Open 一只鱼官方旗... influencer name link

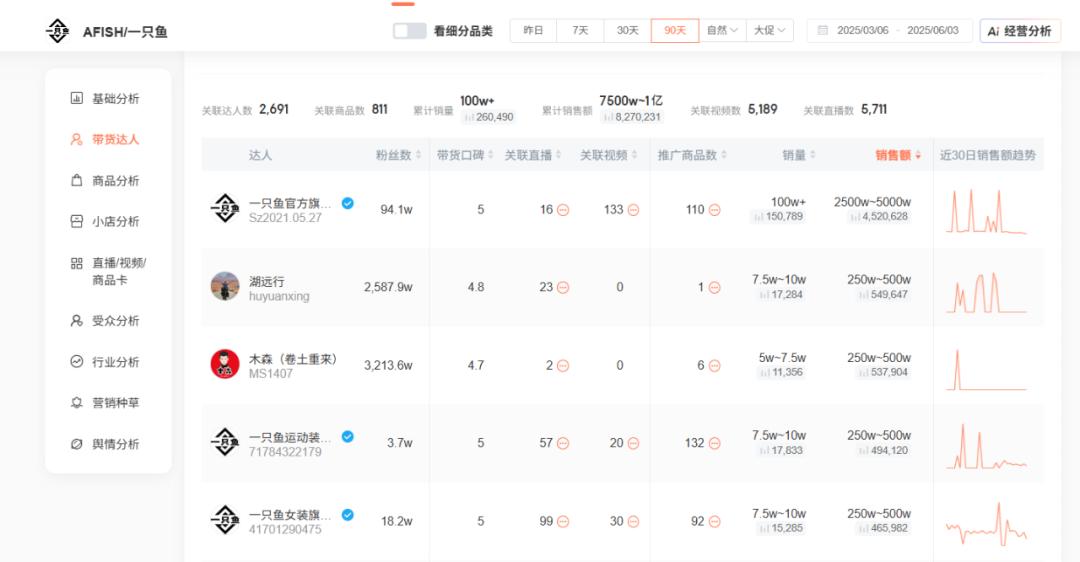pos(290,203)
